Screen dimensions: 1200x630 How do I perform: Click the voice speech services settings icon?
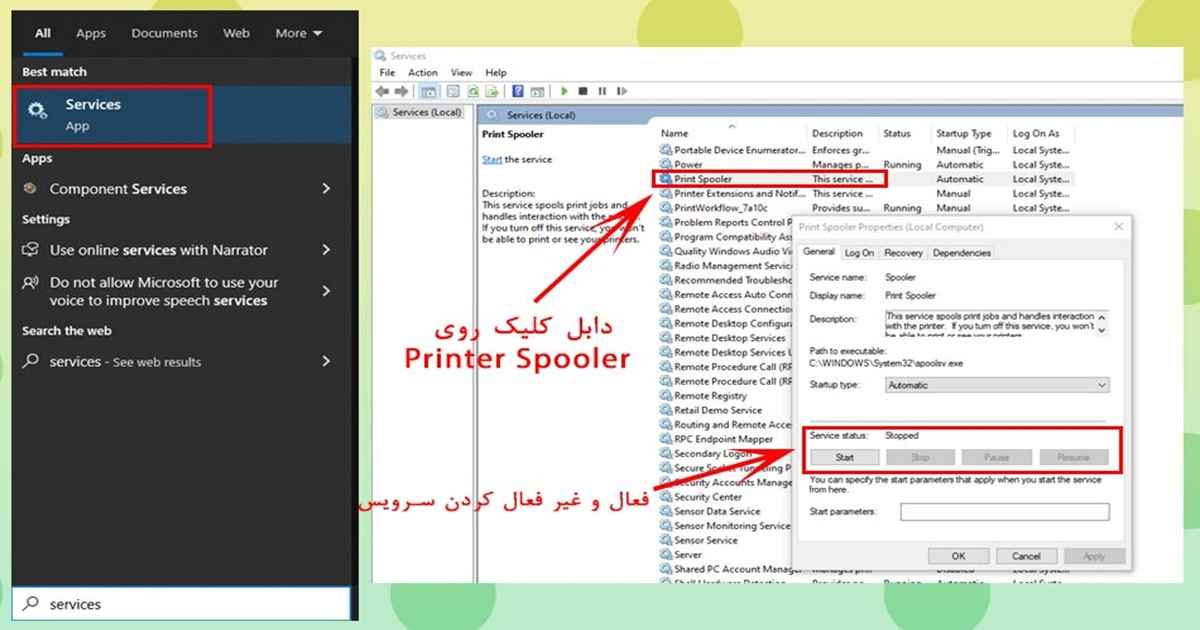pyautogui.click(x=30, y=284)
